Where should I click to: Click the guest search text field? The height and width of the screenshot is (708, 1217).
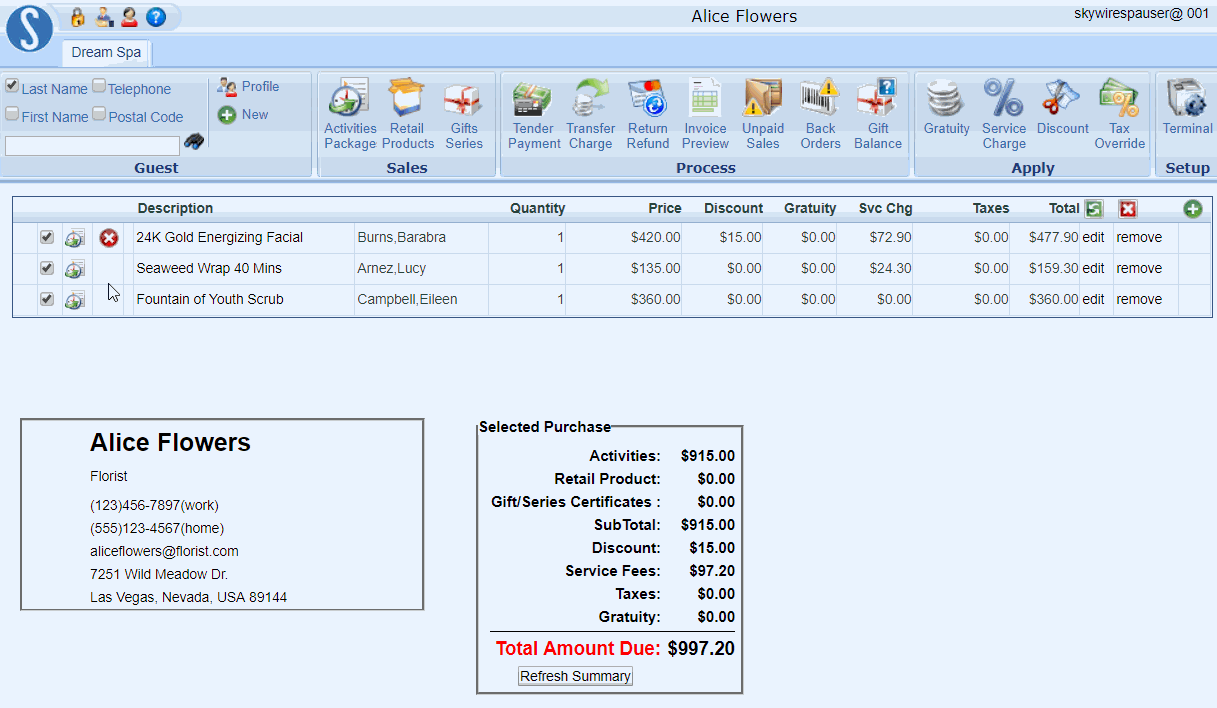pos(92,146)
